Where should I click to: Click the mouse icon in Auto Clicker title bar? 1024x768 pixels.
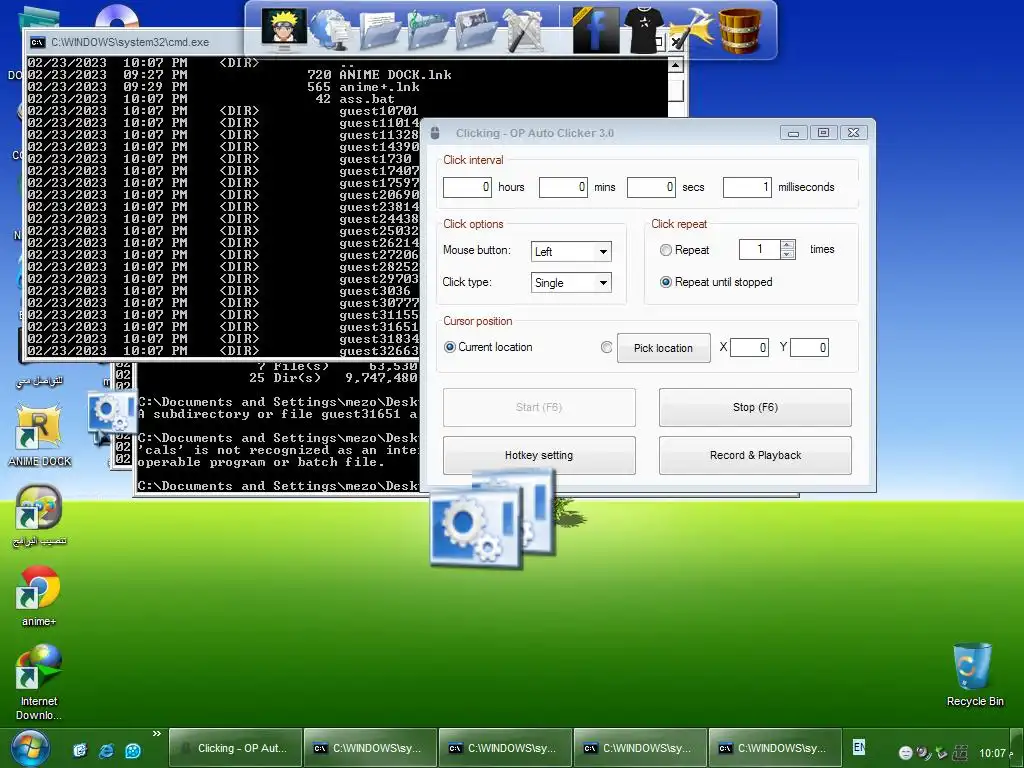(x=436, y=133)
